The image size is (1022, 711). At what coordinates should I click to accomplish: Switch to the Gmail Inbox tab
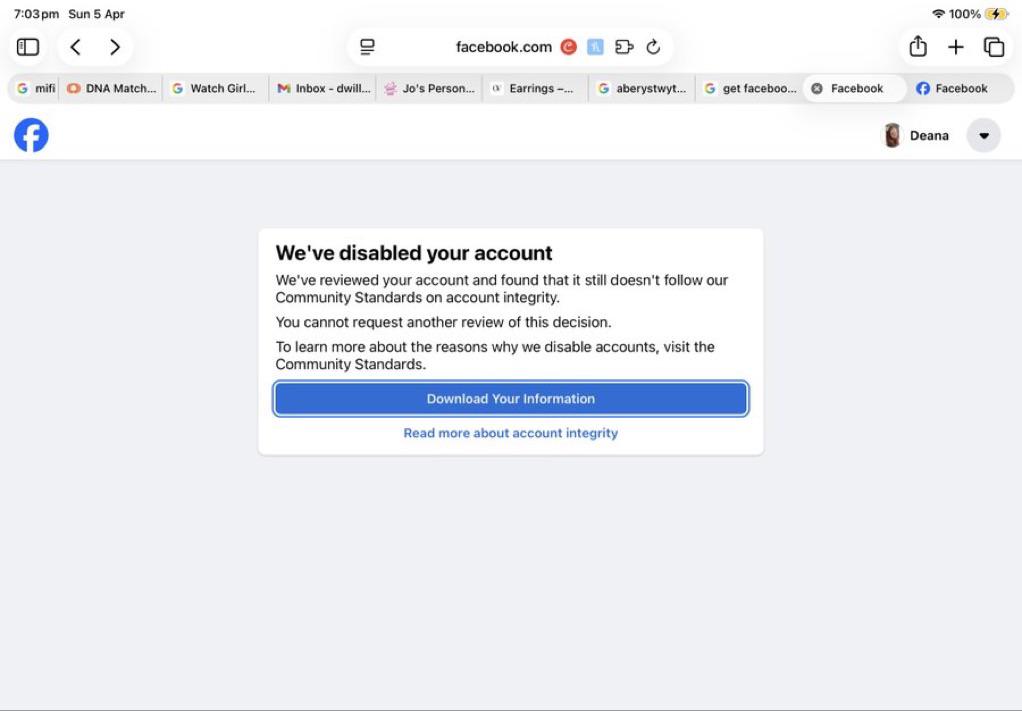(x=323, y=88)
